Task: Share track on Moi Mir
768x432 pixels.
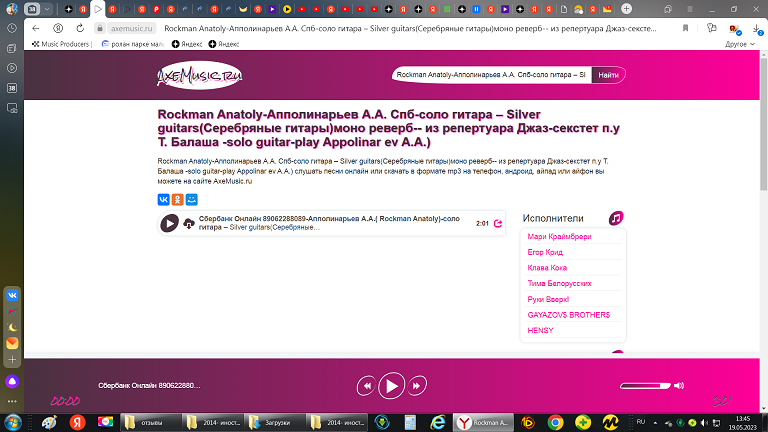Action: (192, 199)
